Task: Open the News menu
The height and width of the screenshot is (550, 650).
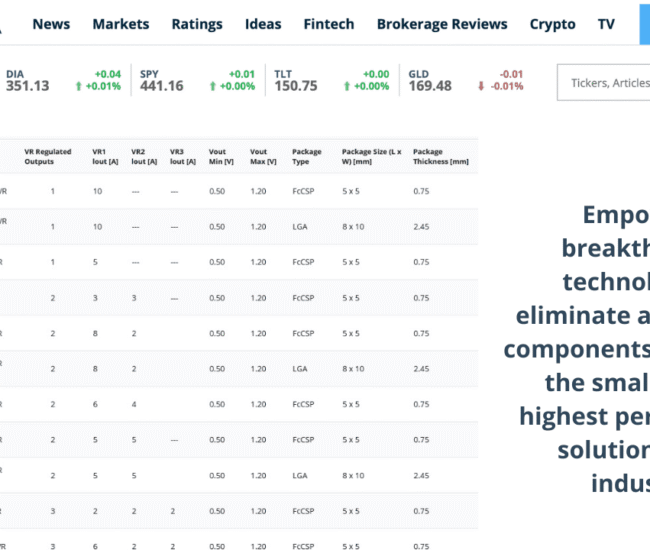Action: tap(51, 24)
